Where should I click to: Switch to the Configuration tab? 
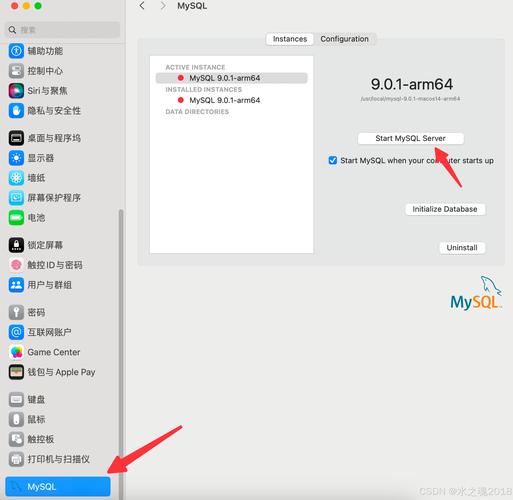coord(344,39)
